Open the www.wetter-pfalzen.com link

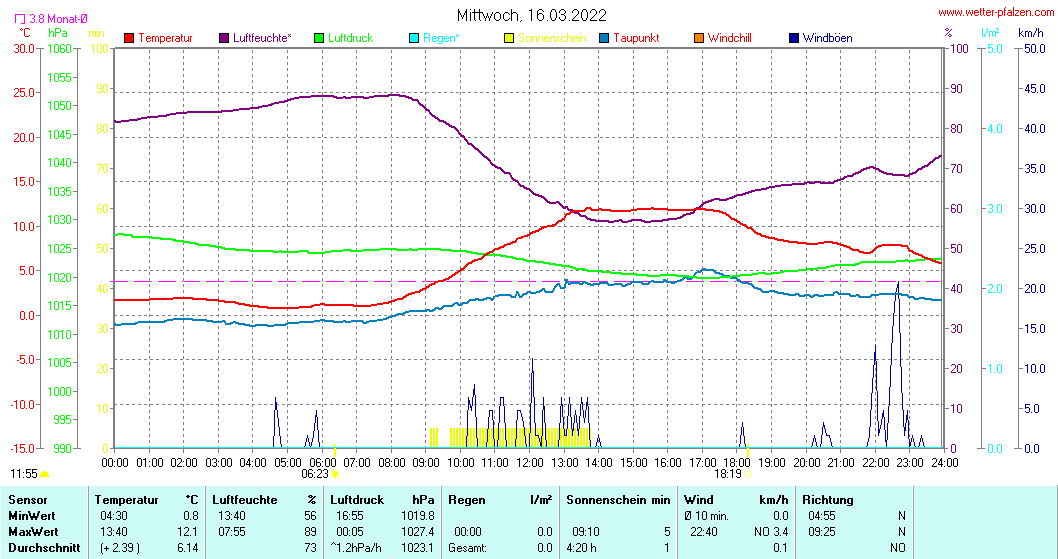(x=996, y=12)
